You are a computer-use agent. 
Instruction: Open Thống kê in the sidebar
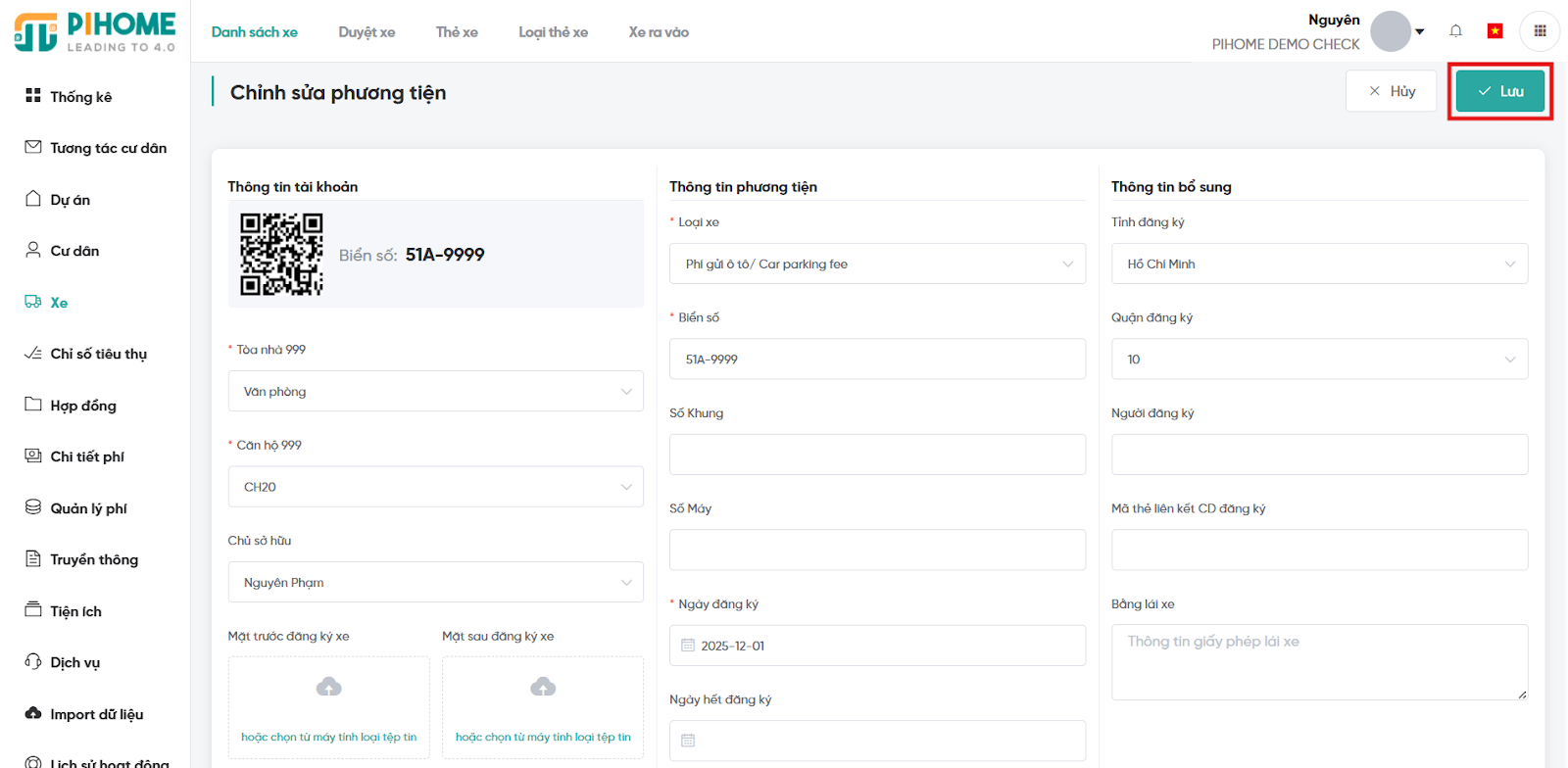coord(80,97)
